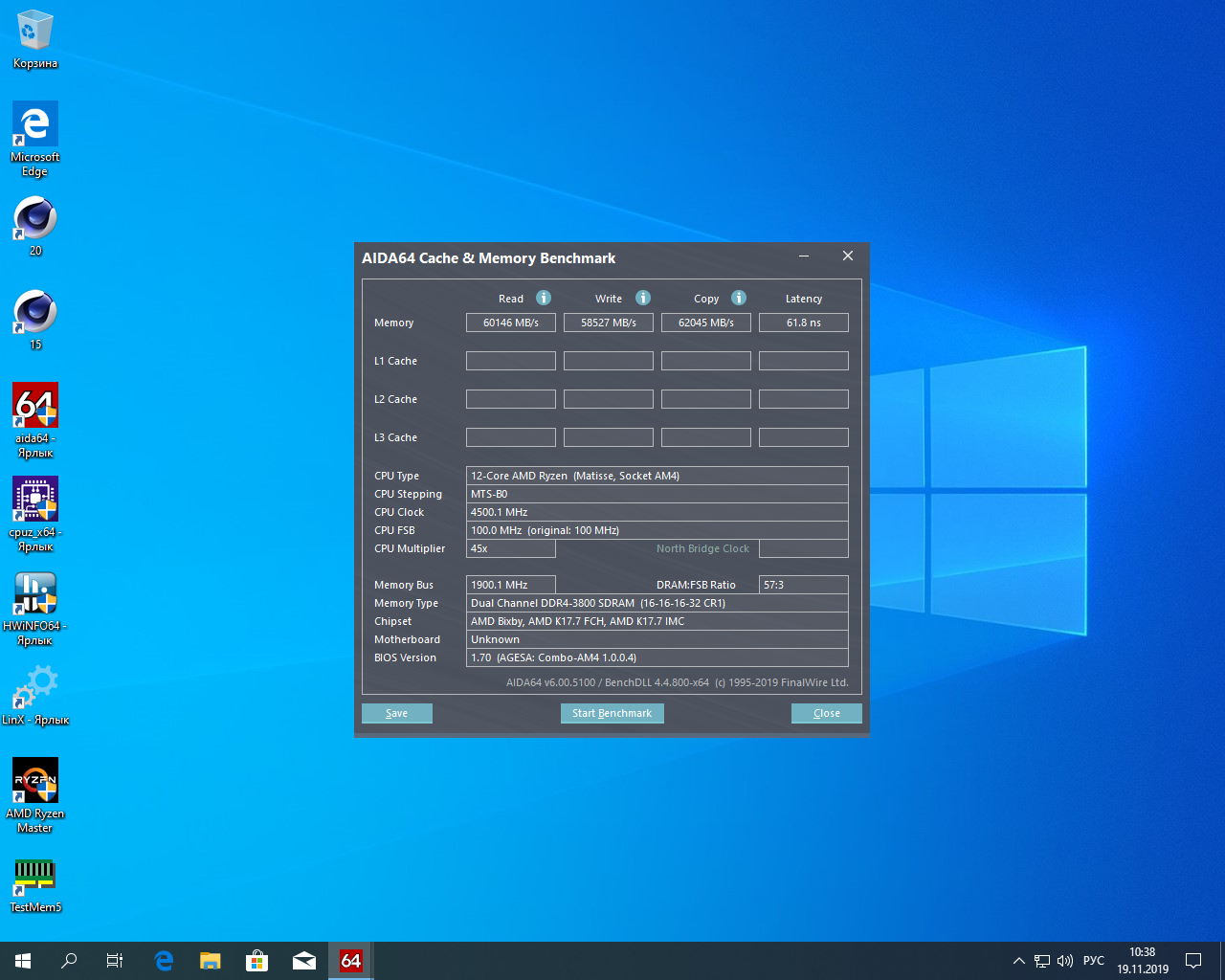
Task: Open File Explorer from the taskbar
Action: tap(211, 961)
